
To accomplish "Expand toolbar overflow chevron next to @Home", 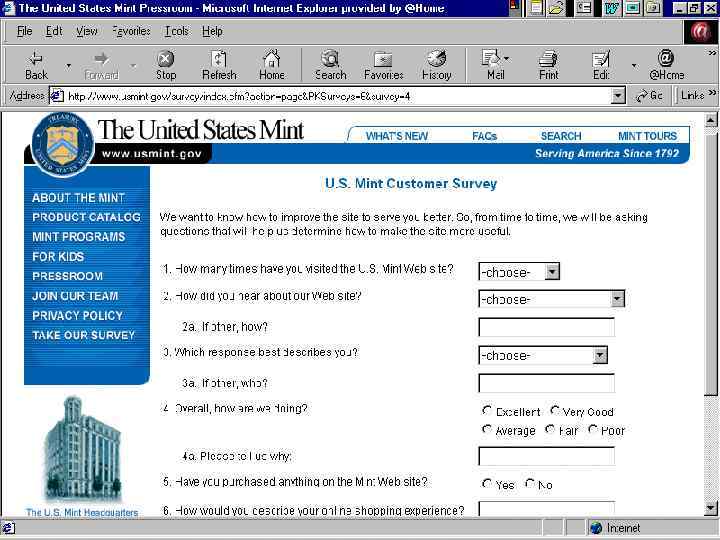I will point(712,53).
